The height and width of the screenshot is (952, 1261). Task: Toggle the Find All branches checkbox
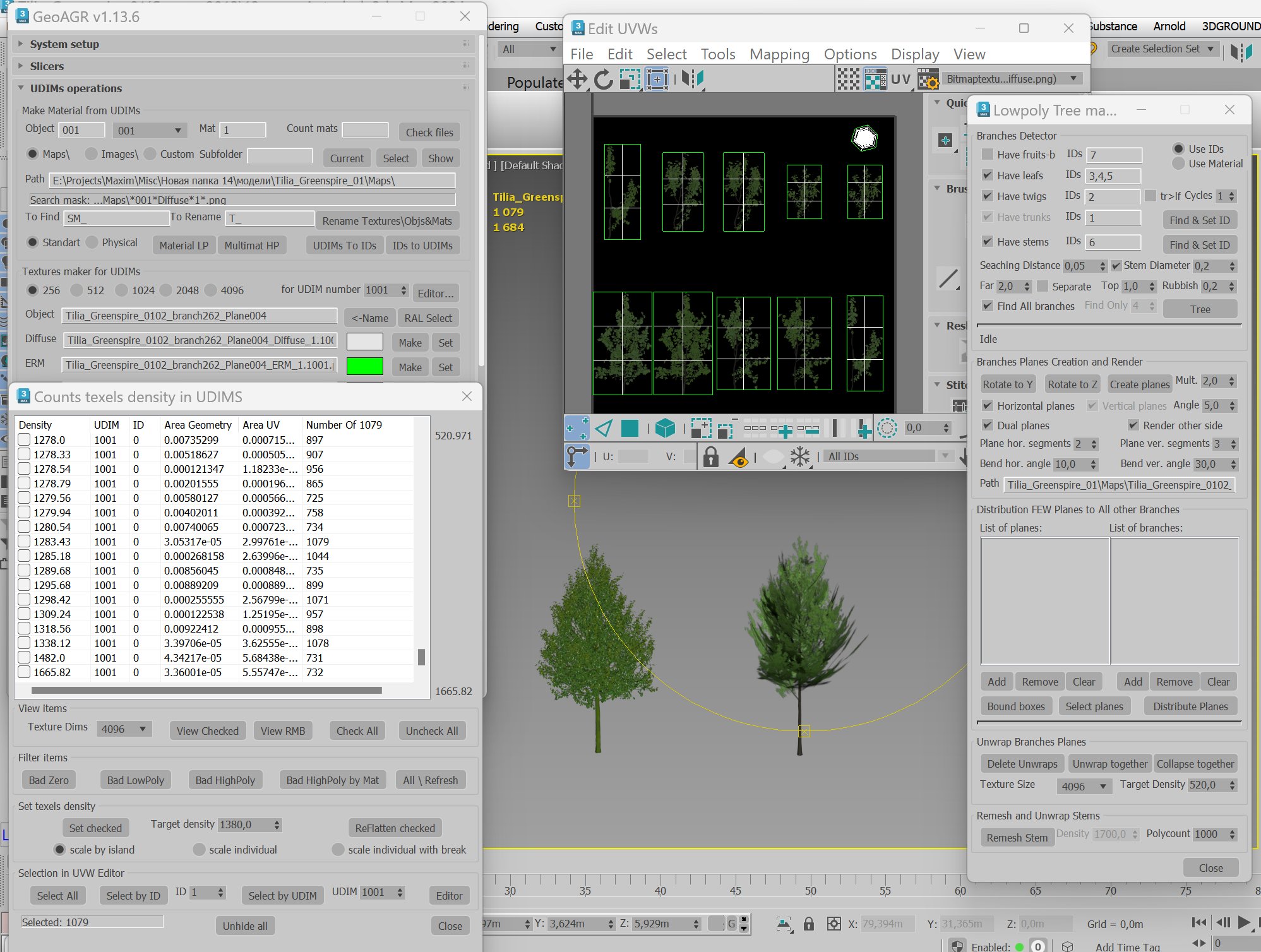[x=988, y=306]
